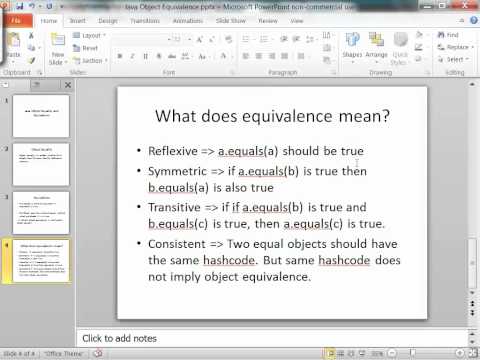Open the Layout dropdown
Image resolution: width=480 pixels, height=360 pixels.
pyautogui.click(x=89, y=35)
